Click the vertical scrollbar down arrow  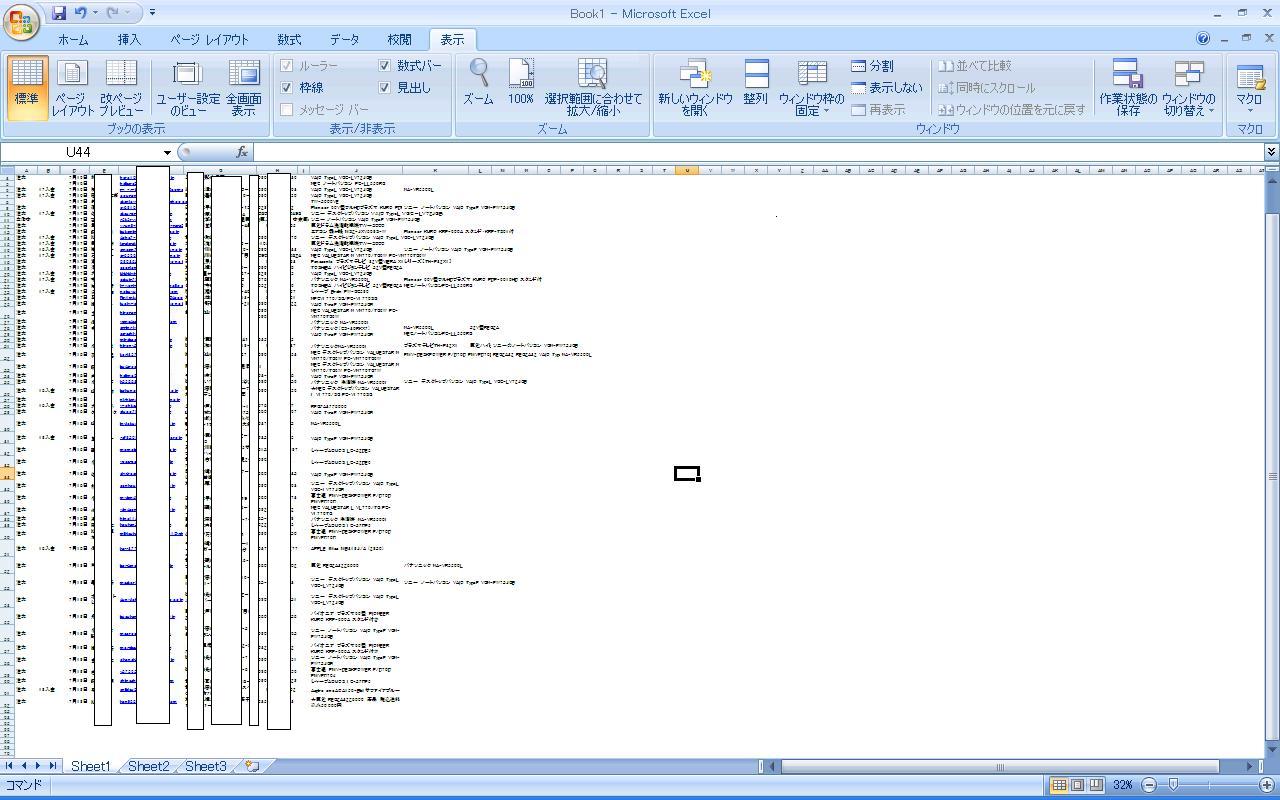pyautogui.click(x=1272, y=749)
